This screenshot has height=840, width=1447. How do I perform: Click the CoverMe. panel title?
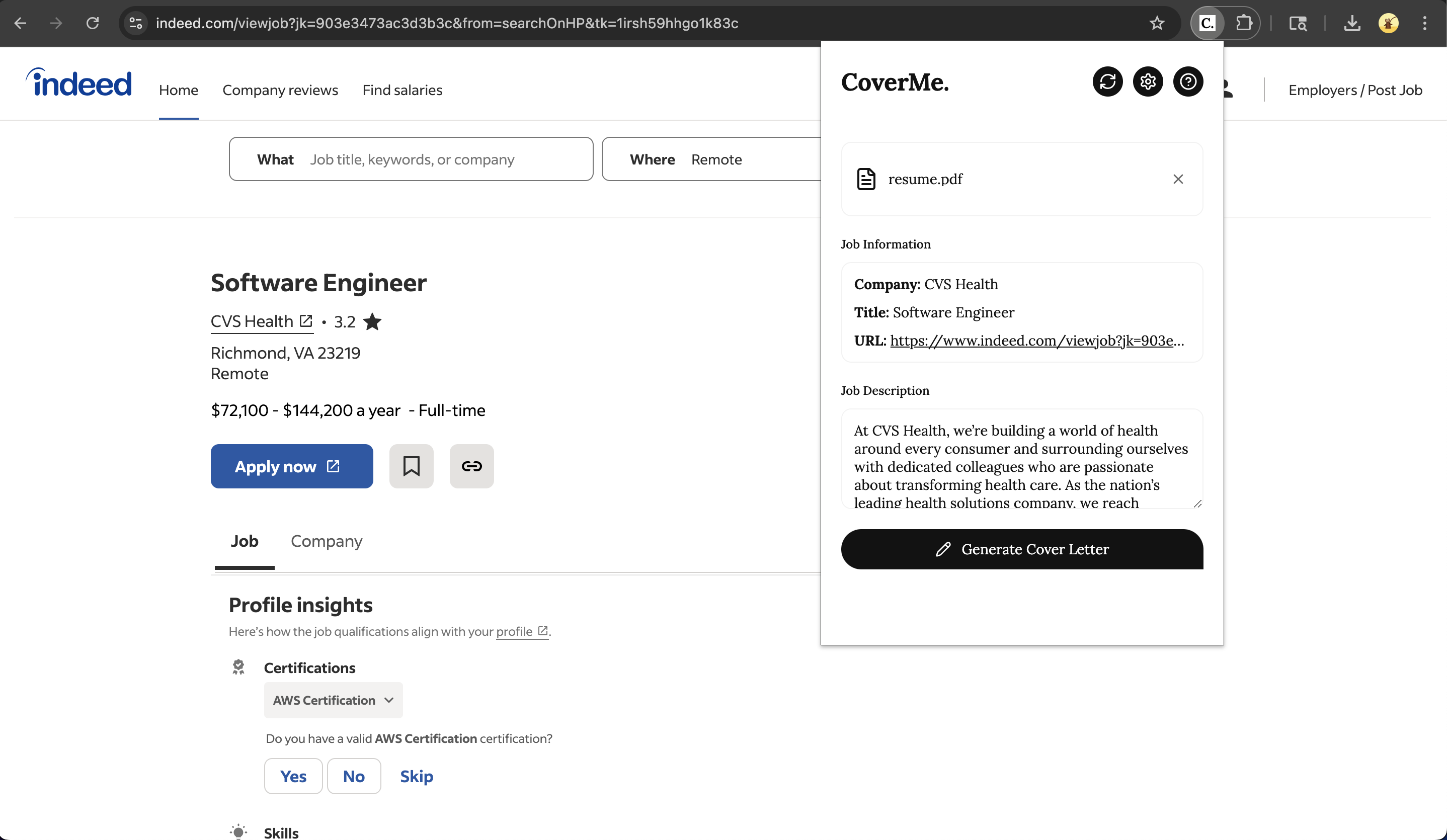pos(895,82)
